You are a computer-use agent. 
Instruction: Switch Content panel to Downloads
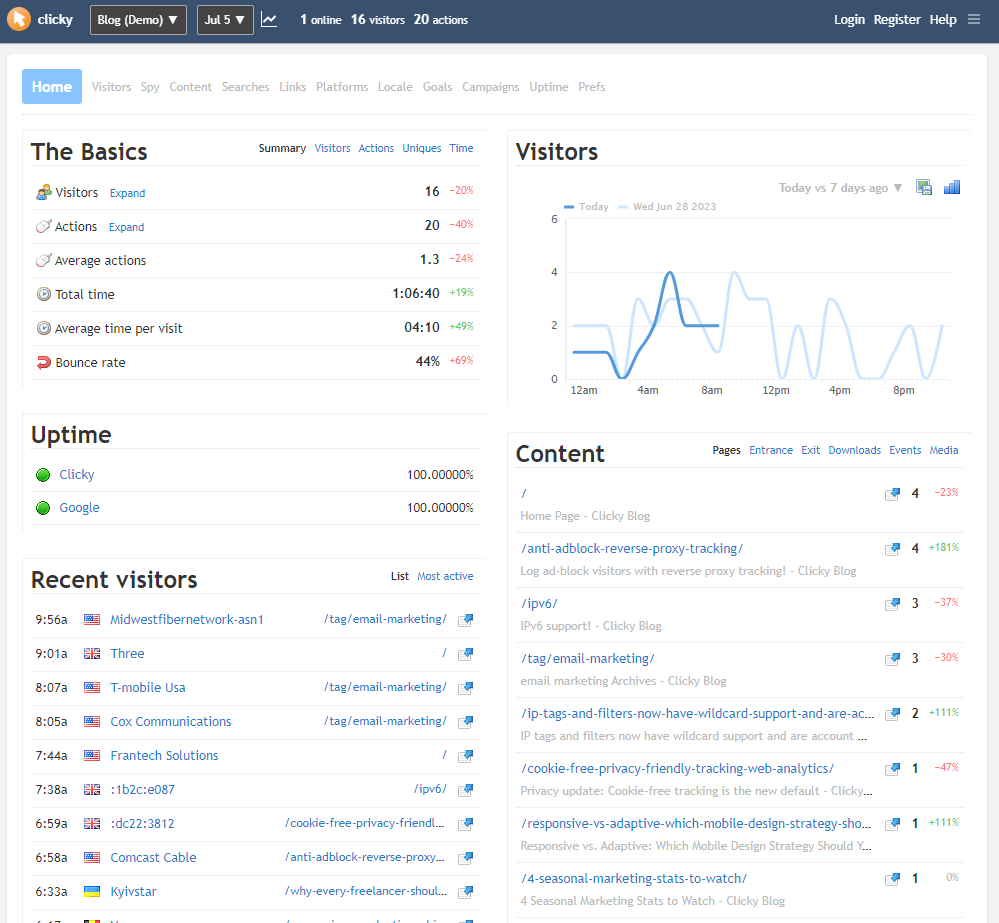tap(854, 450)
